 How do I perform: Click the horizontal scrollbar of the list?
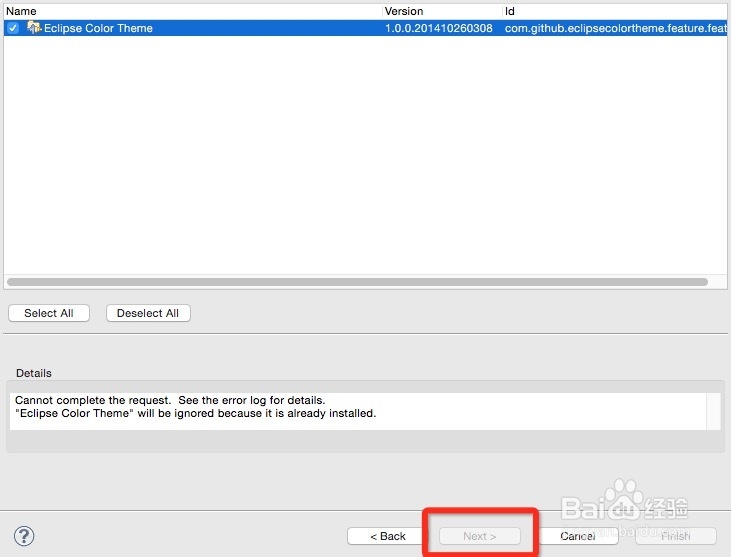pyautogui.click(x=358, y=282)
